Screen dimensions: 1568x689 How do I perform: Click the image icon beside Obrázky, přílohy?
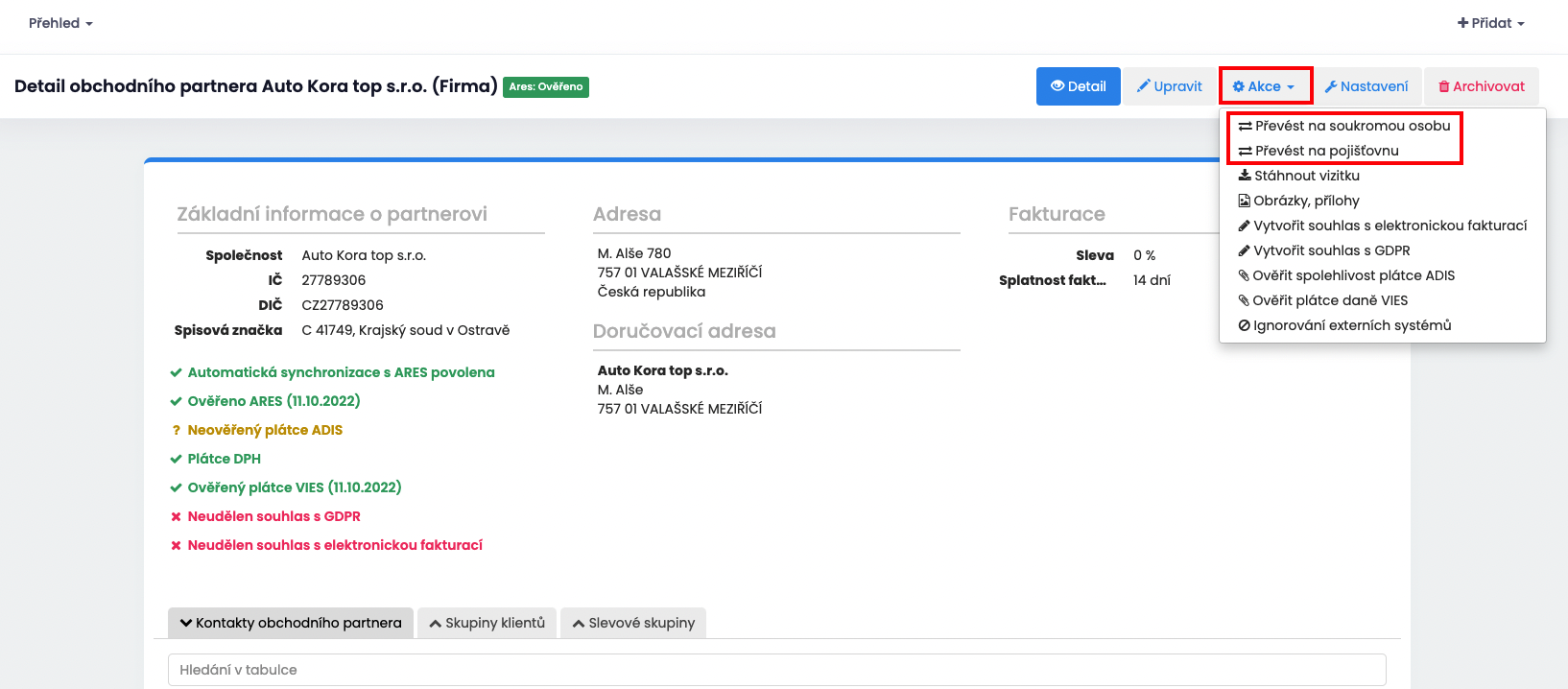1245,201
